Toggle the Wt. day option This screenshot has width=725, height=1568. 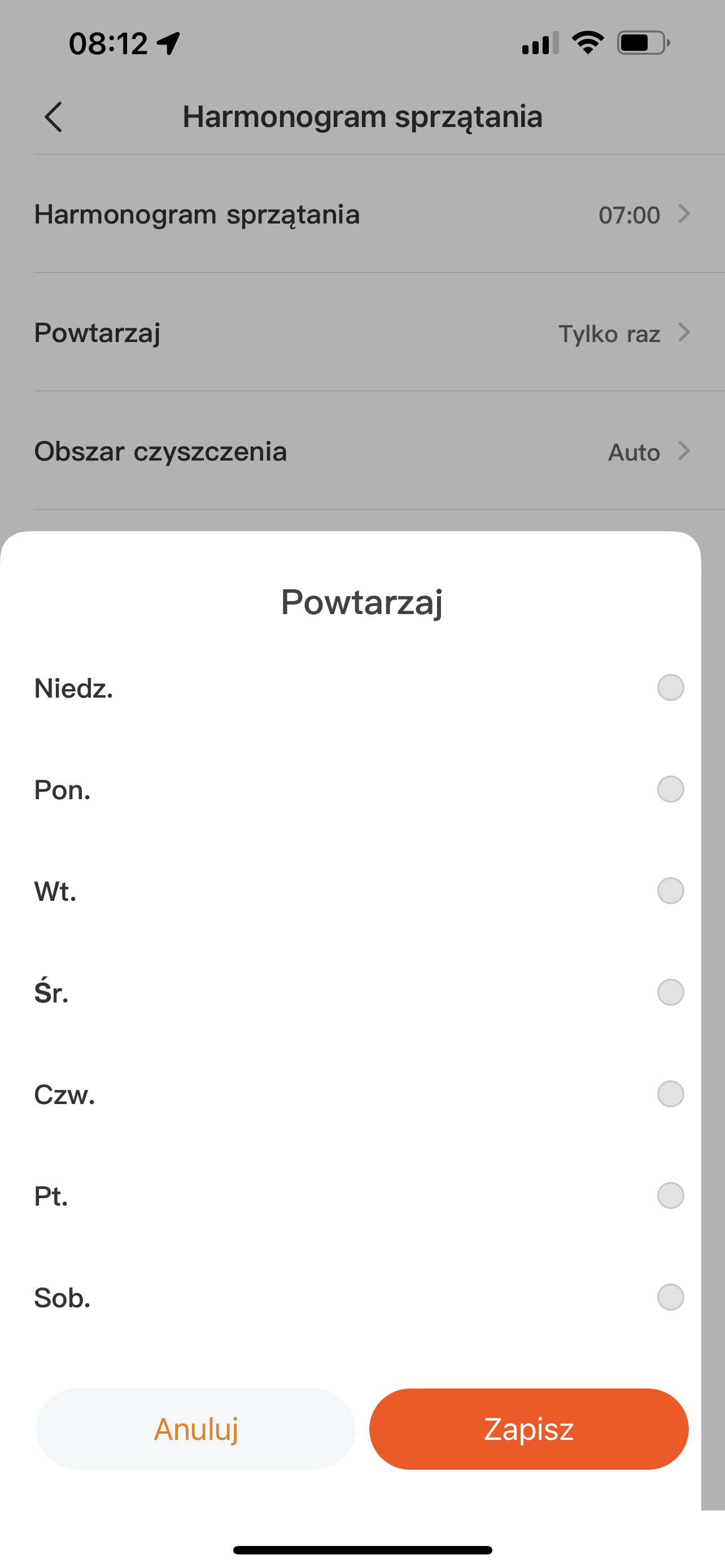tap(670, 891)
